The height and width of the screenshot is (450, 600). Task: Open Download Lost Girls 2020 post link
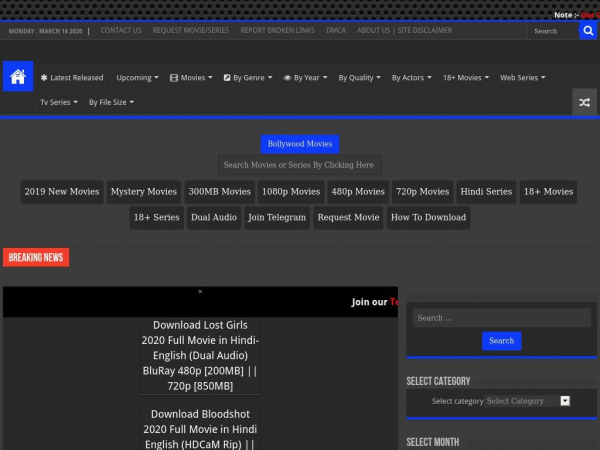[200, 355]
